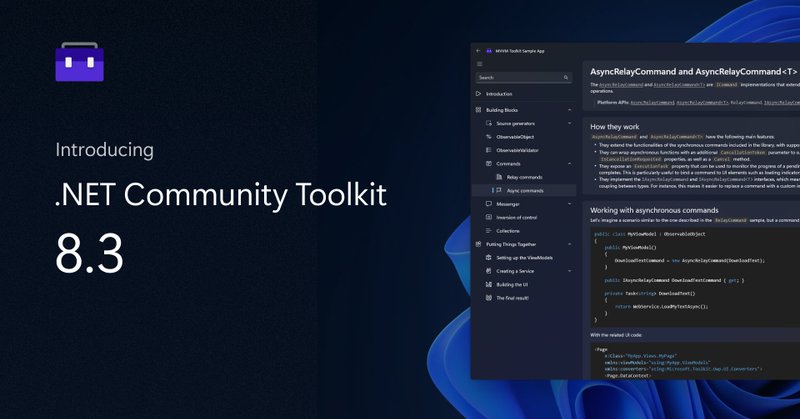This screenshot has height=419, width=800.
Task: Click code line 'public IAsyncRelayCommand DownloadTextCommand'
Action: pos(674,280)
